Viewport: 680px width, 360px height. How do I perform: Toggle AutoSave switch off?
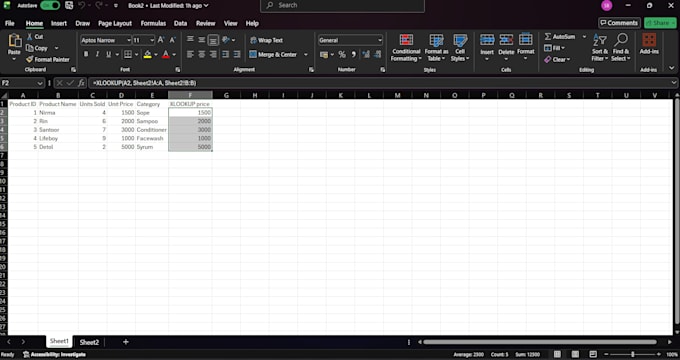[50, 6]
